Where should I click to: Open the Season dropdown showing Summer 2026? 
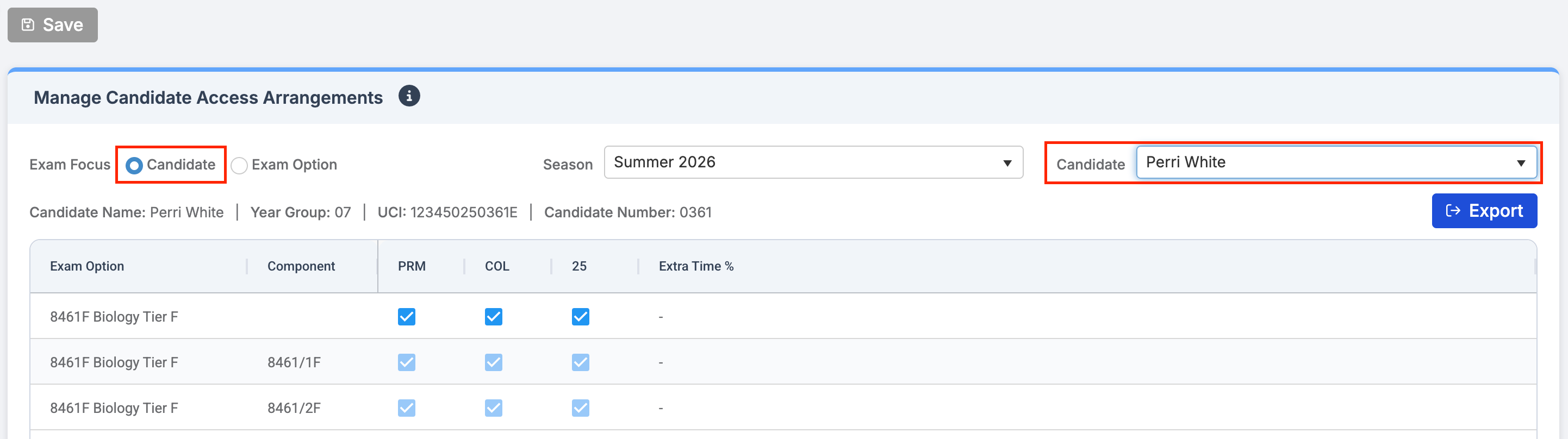813,162
